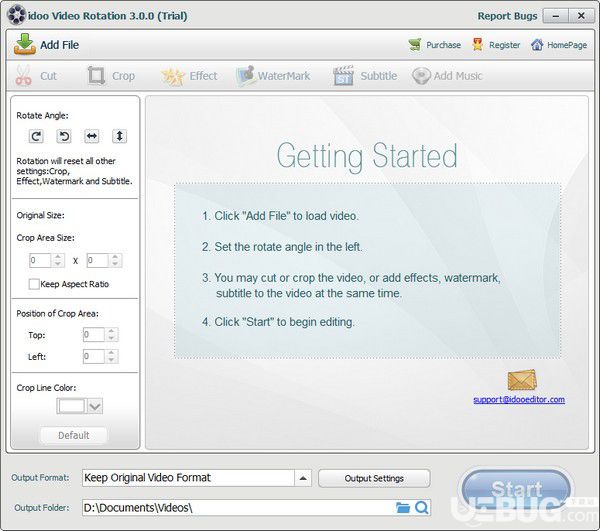The image size is (600, 531).
Task: Open the WaterMark tool
Action: [246, 75]
